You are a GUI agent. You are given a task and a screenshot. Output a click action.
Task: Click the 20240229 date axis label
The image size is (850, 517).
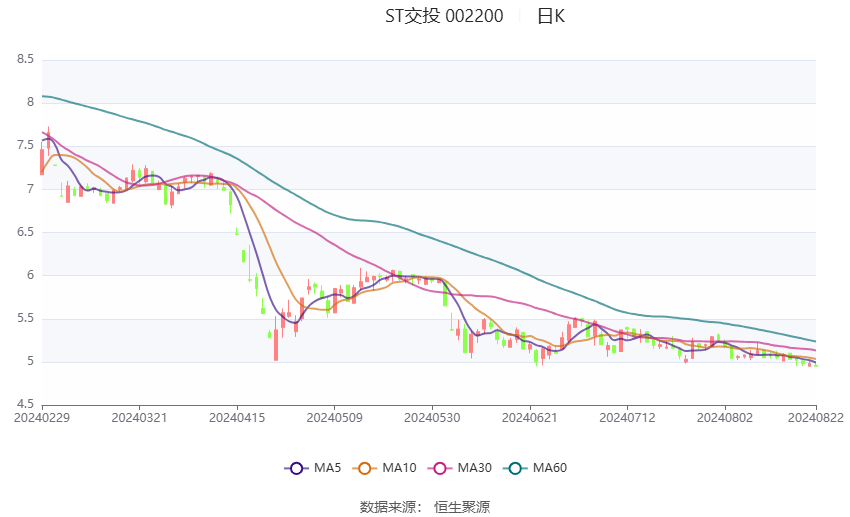pyautogui.click(x=41, y=417)
